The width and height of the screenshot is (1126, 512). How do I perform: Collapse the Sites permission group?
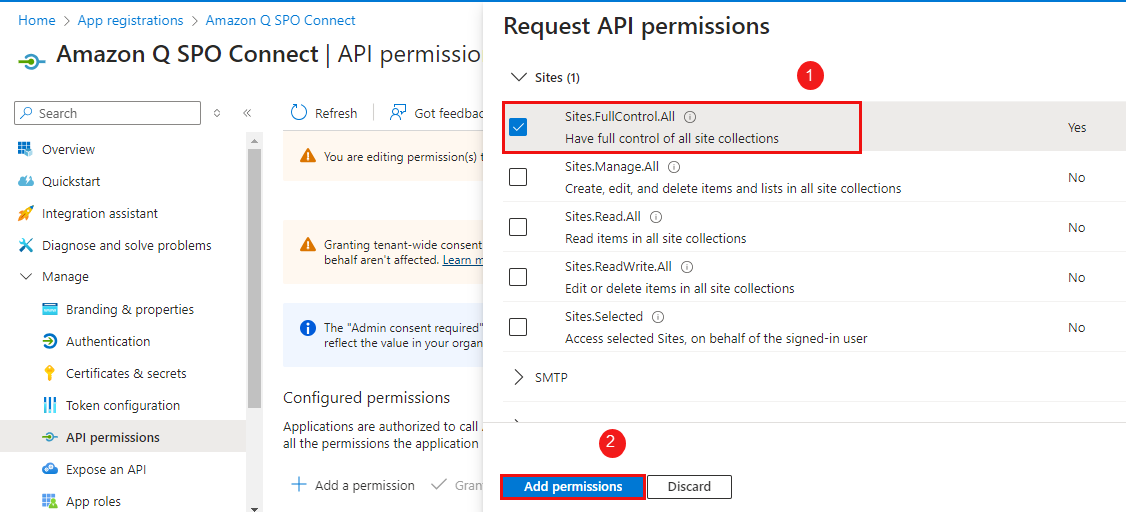click(518, 77)
